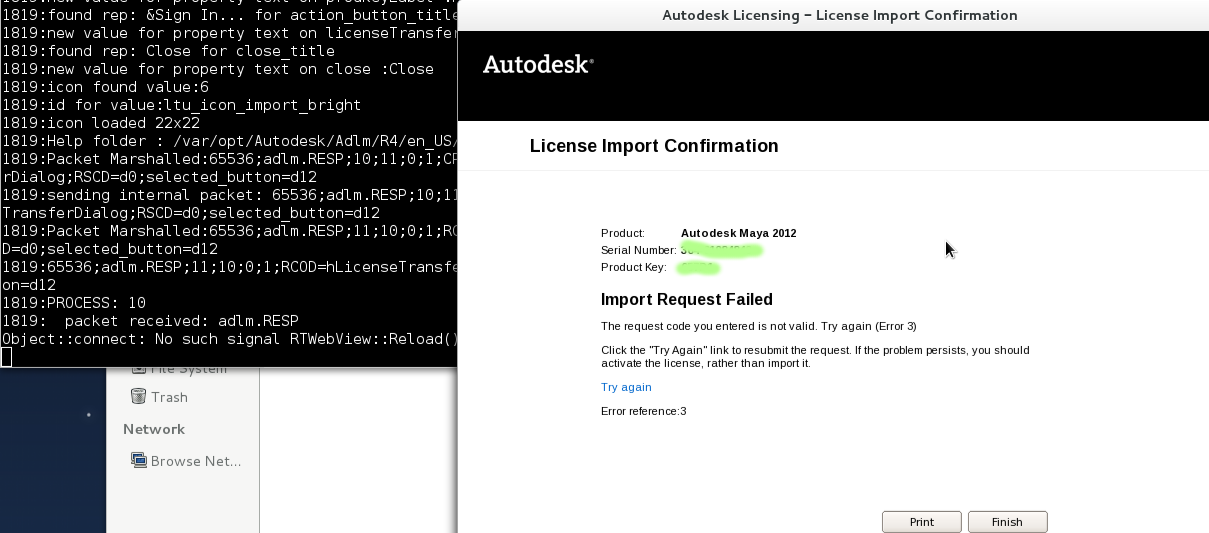This screenshot has height=533, width=1209.
Task: Click Error reference:3 text
Action: (644, 411)
